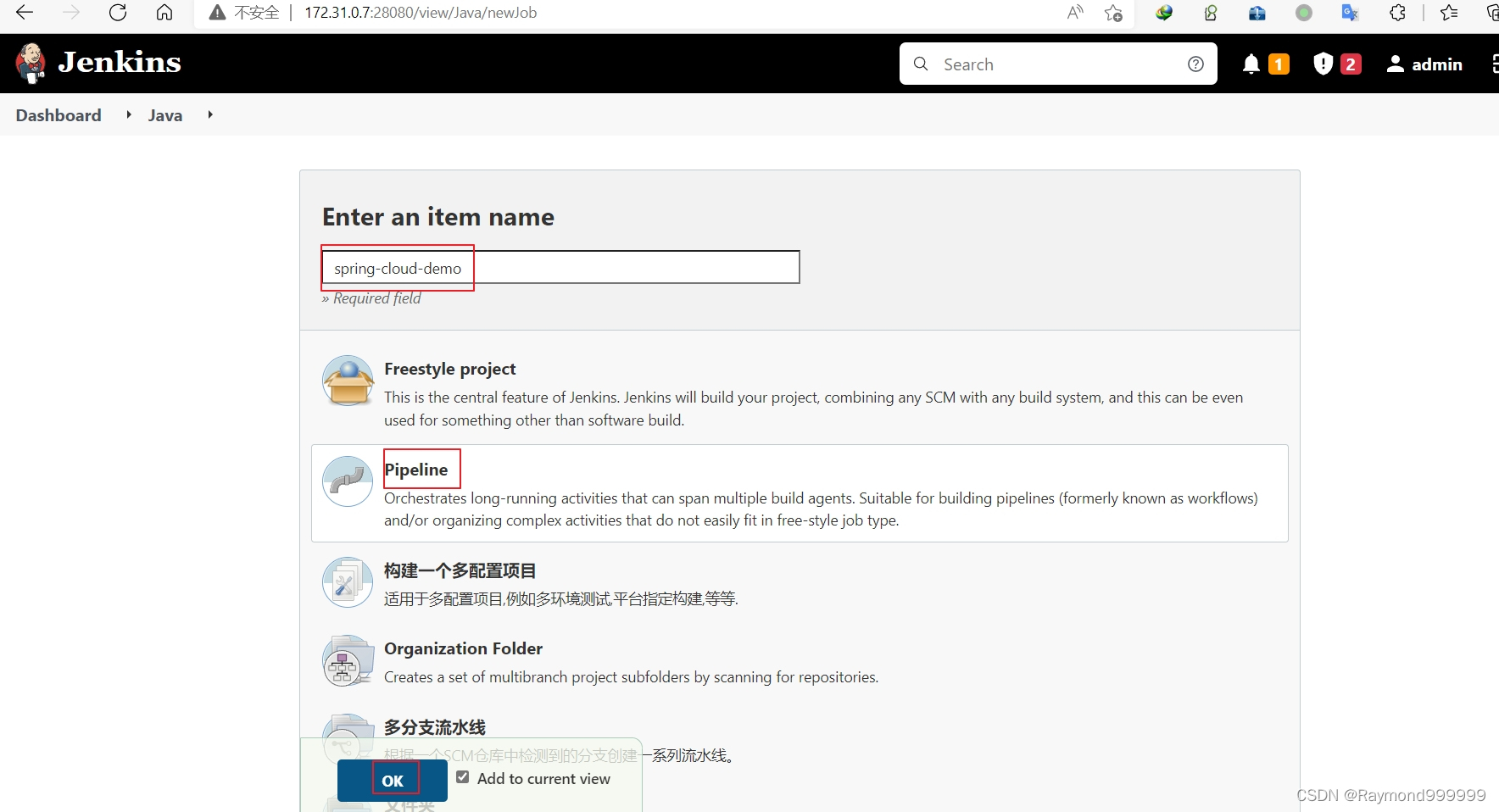1499x812 pixels.
Task: Click the gray circle extension icon
Action: point(1304,13)
